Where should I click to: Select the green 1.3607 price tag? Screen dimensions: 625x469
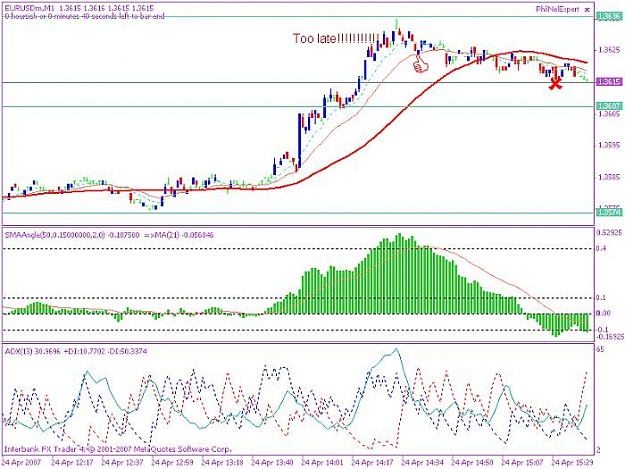(609, 106)
